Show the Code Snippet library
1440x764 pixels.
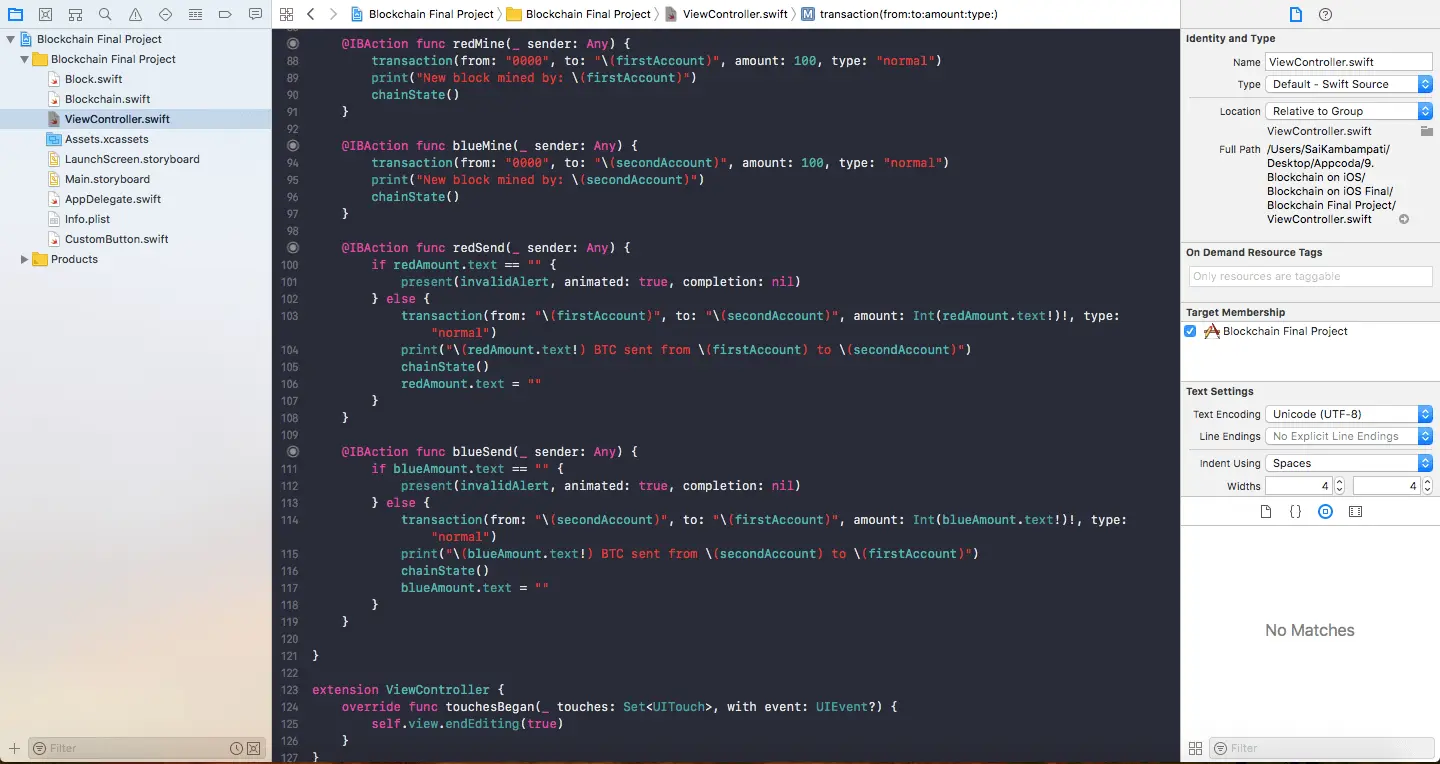1295,511
